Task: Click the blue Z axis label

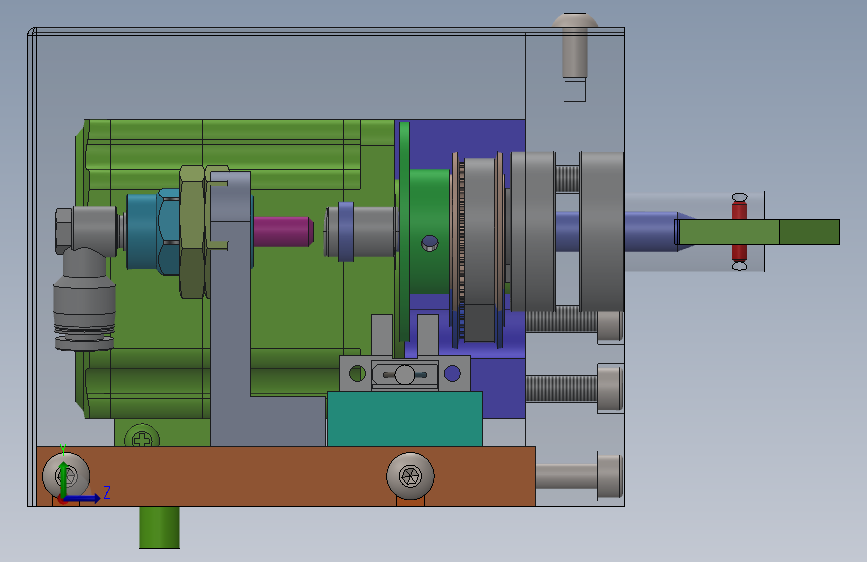Action: 107,492
